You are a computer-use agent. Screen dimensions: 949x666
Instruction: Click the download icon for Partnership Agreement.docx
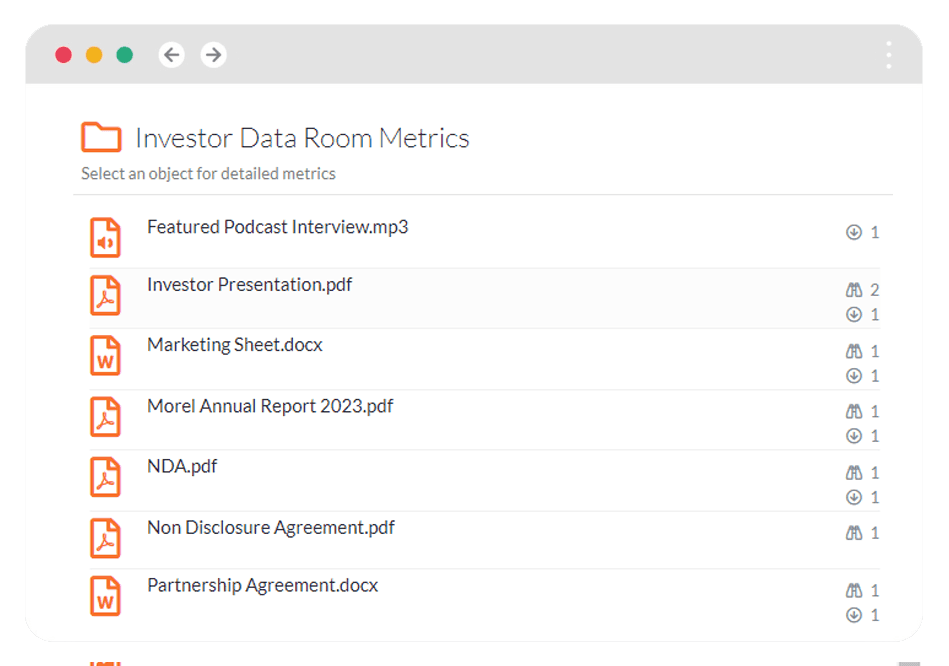854,615
